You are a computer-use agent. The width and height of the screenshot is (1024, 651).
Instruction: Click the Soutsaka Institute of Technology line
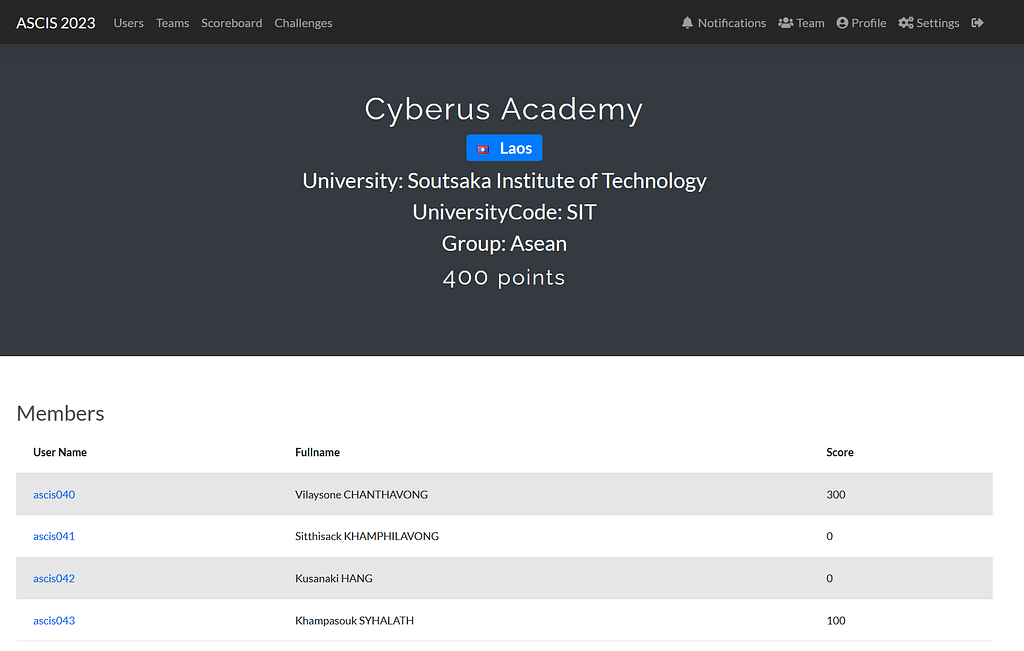504,181
